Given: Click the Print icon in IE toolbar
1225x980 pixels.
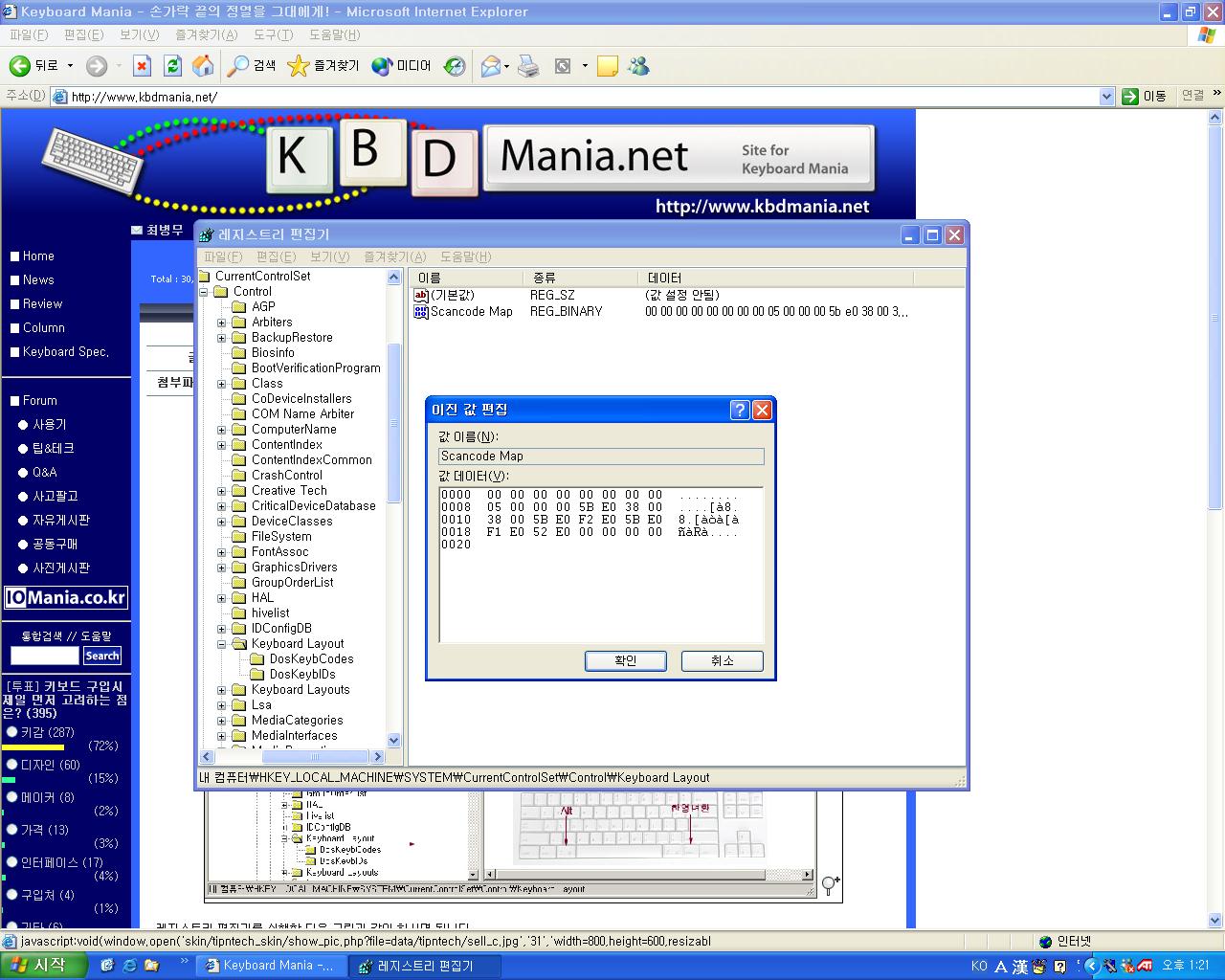Looking at the screenshot, I should click(528, 66).
